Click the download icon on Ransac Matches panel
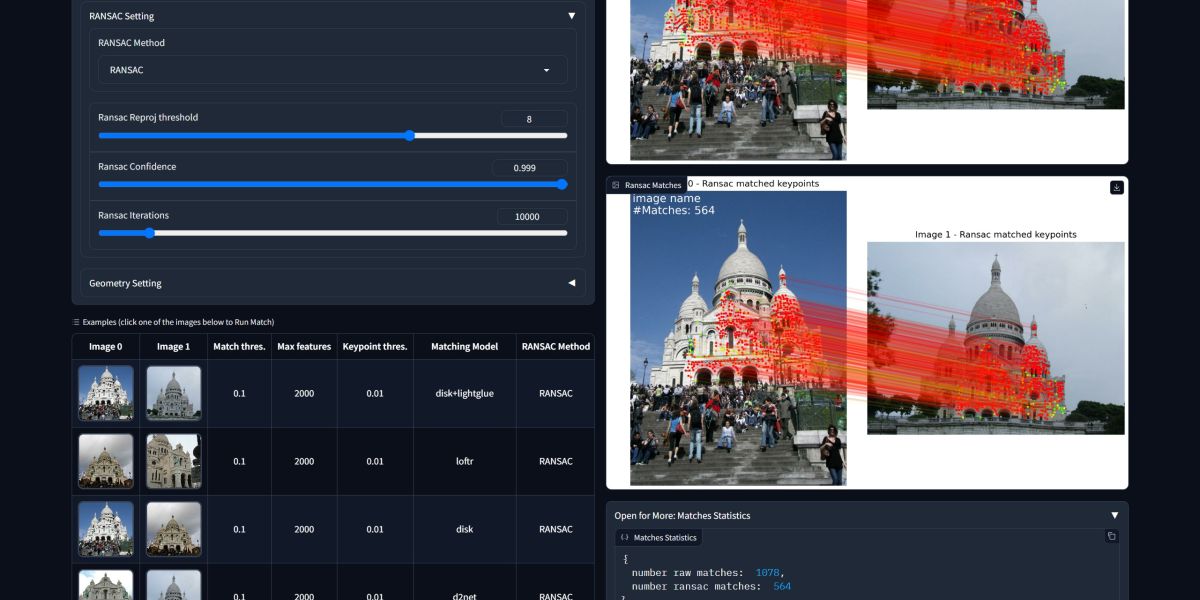Image resolution: width=1200 pixels, height=600 pixels. tap(1117, 187)
